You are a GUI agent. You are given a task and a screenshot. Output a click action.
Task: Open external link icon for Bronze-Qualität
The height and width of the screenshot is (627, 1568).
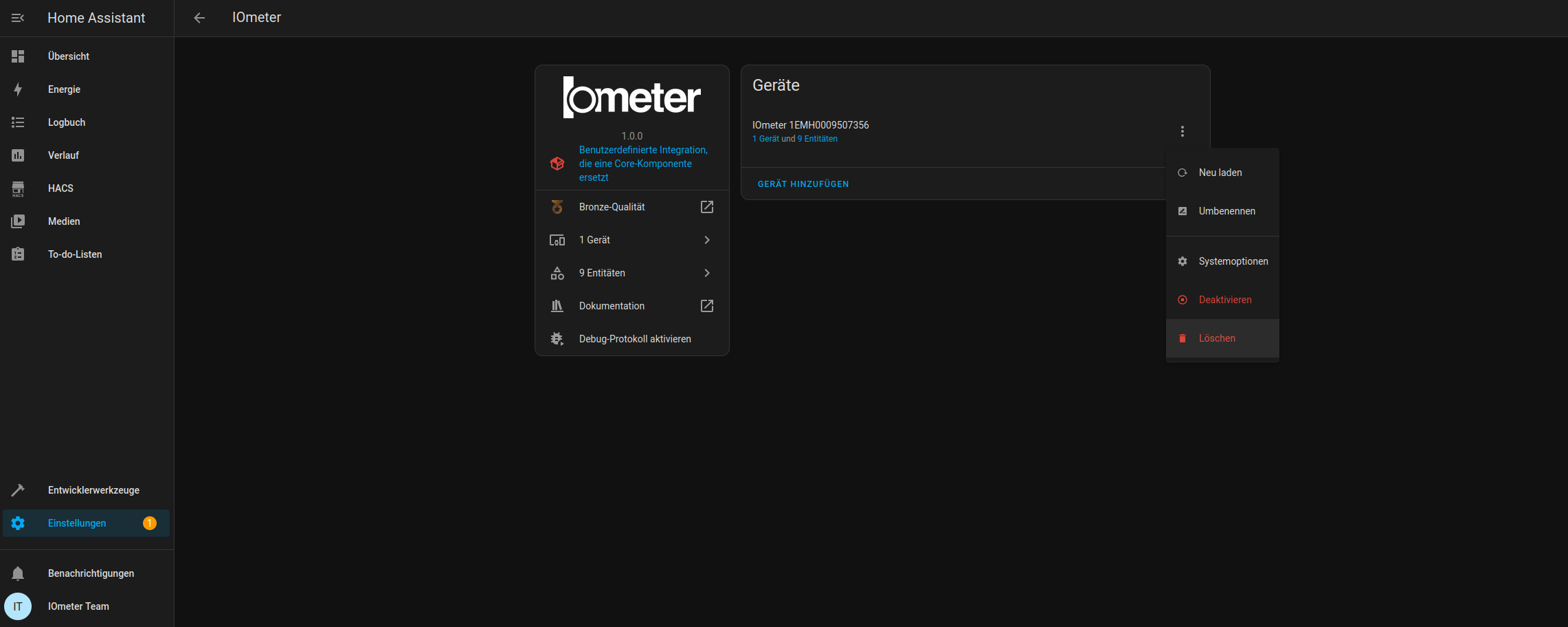pyautogui.click(x=707, y=207)
